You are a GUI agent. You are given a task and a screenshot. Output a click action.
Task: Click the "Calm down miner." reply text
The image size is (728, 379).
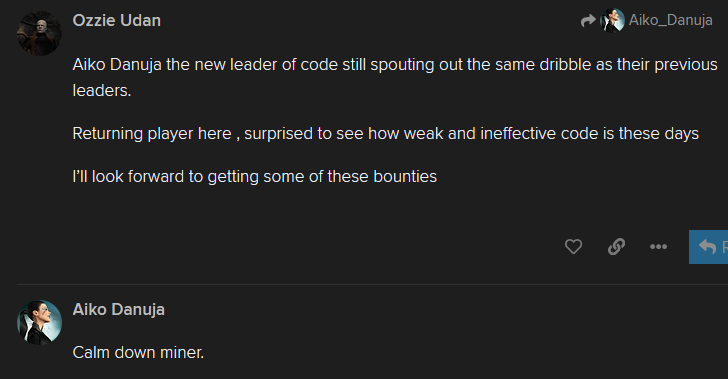click(138, 353)
